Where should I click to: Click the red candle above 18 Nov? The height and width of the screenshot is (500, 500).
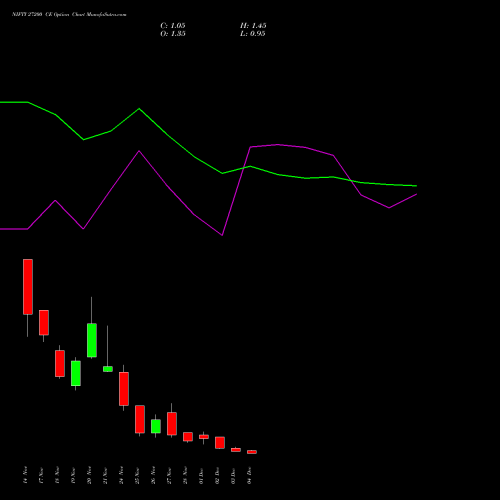[60, 363]
